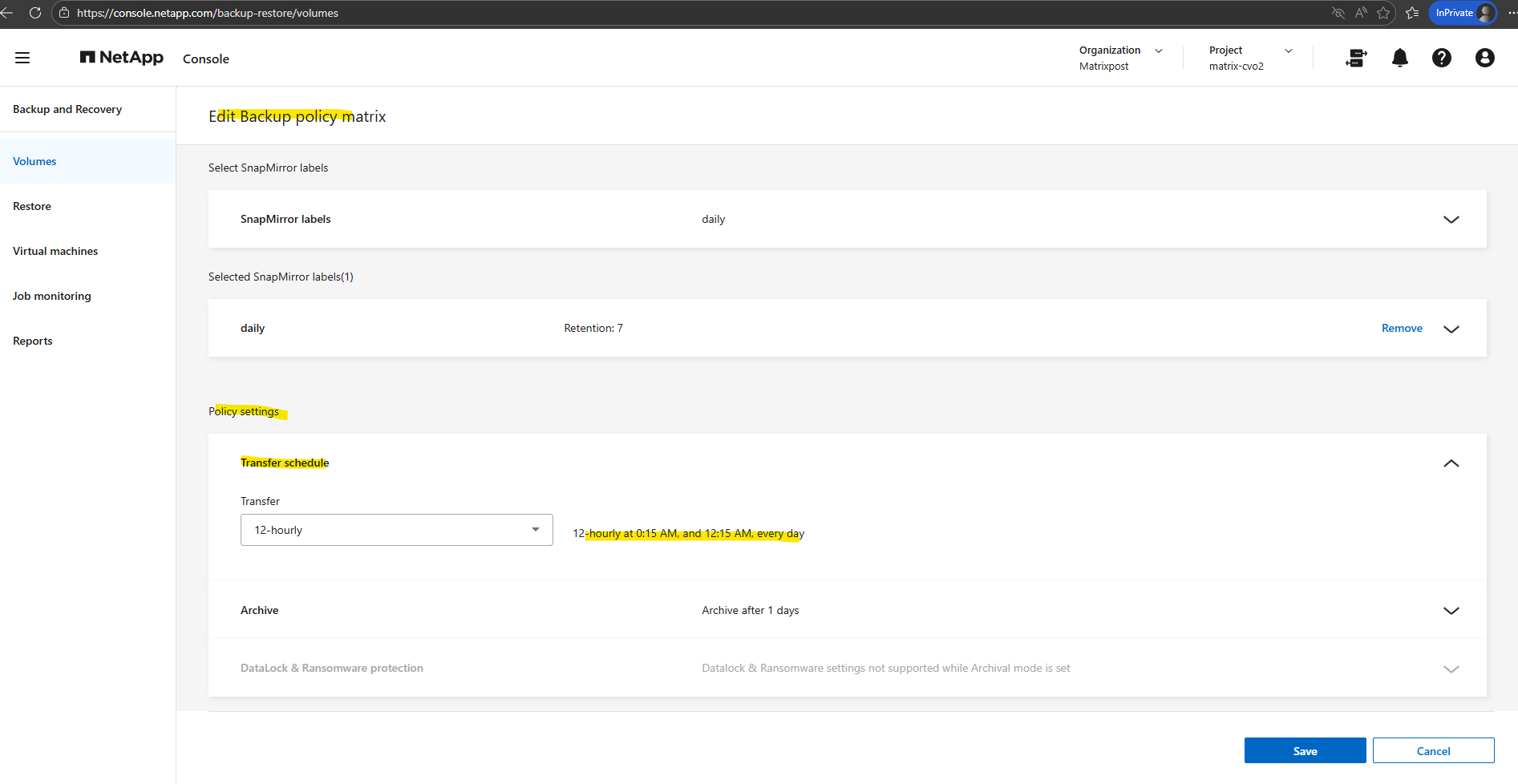
Task: Open the help question mark icon
Action: [1441, 58]
